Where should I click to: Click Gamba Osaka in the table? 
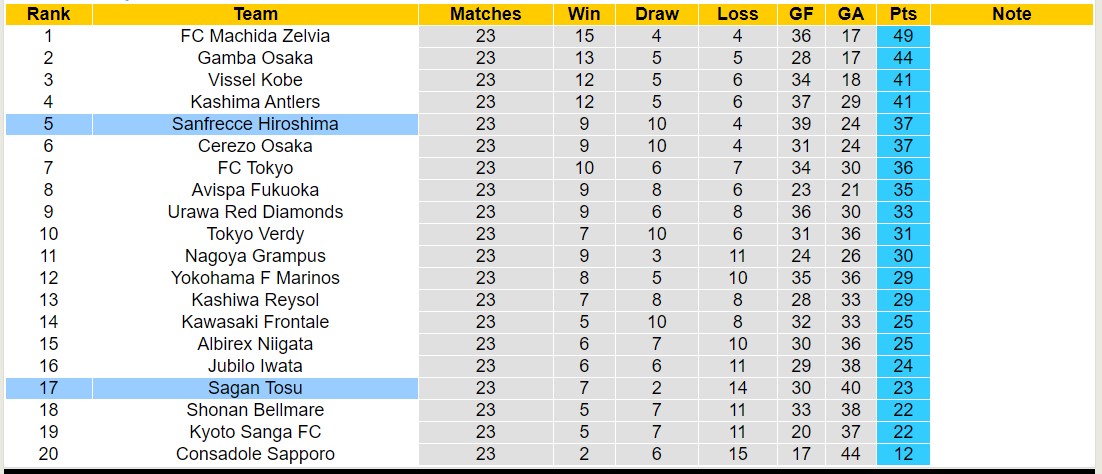coord(255,58)
